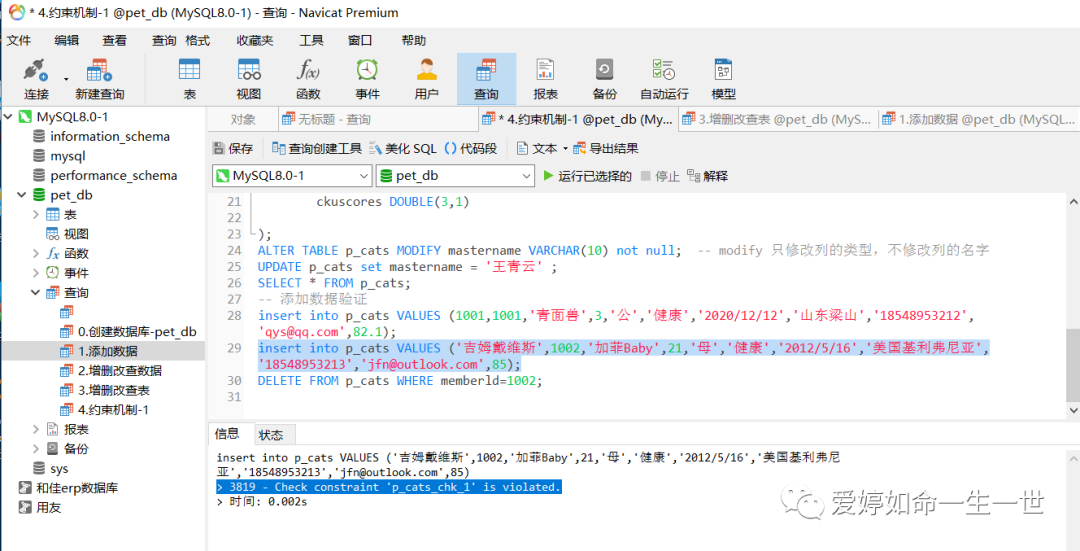Open the 编辑 menu
This screenshot has width=1080, height=551.
[x=66, y=41]
